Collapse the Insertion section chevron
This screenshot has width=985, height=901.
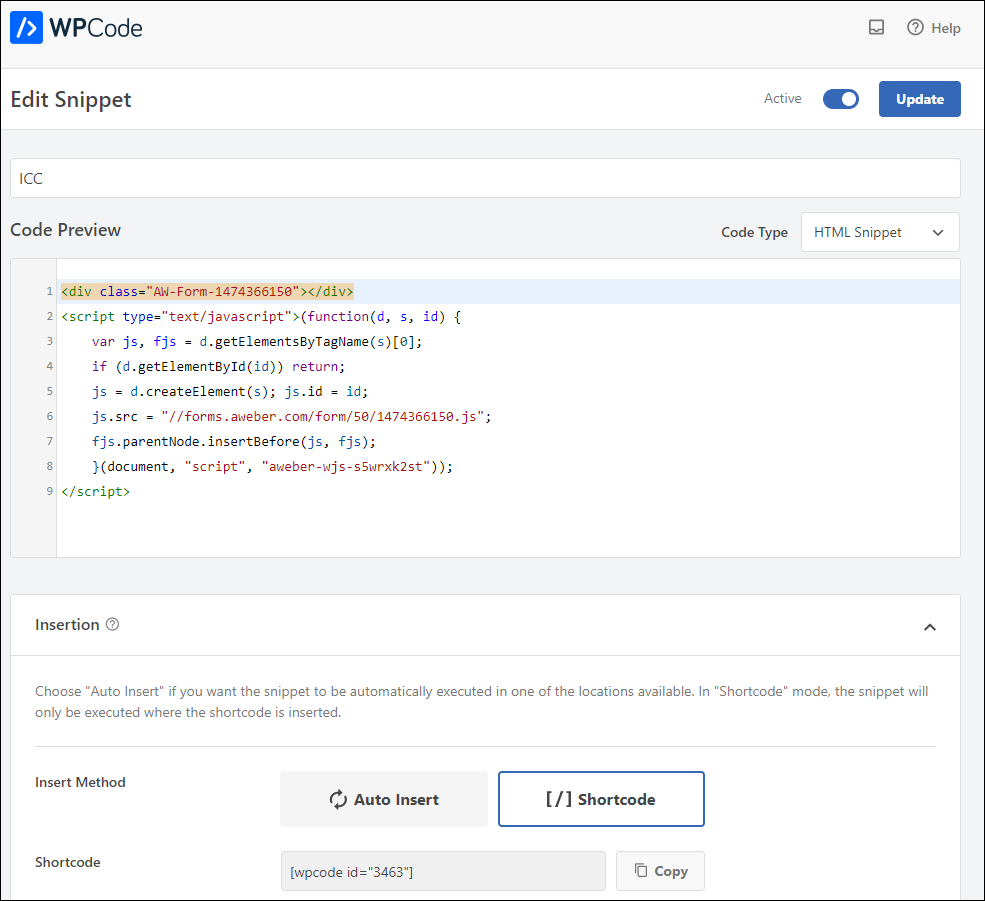(x=930, y=626)
